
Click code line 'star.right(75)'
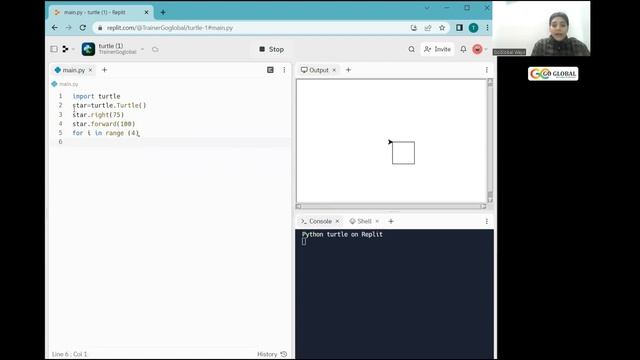98,115
